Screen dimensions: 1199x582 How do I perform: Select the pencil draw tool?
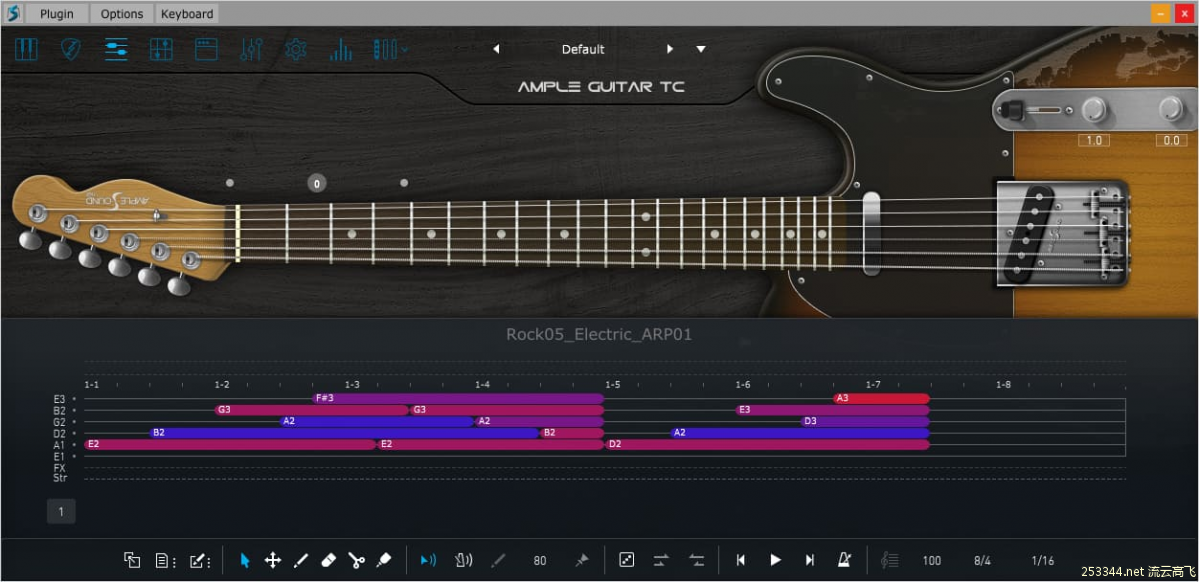(x=301, y=561)
